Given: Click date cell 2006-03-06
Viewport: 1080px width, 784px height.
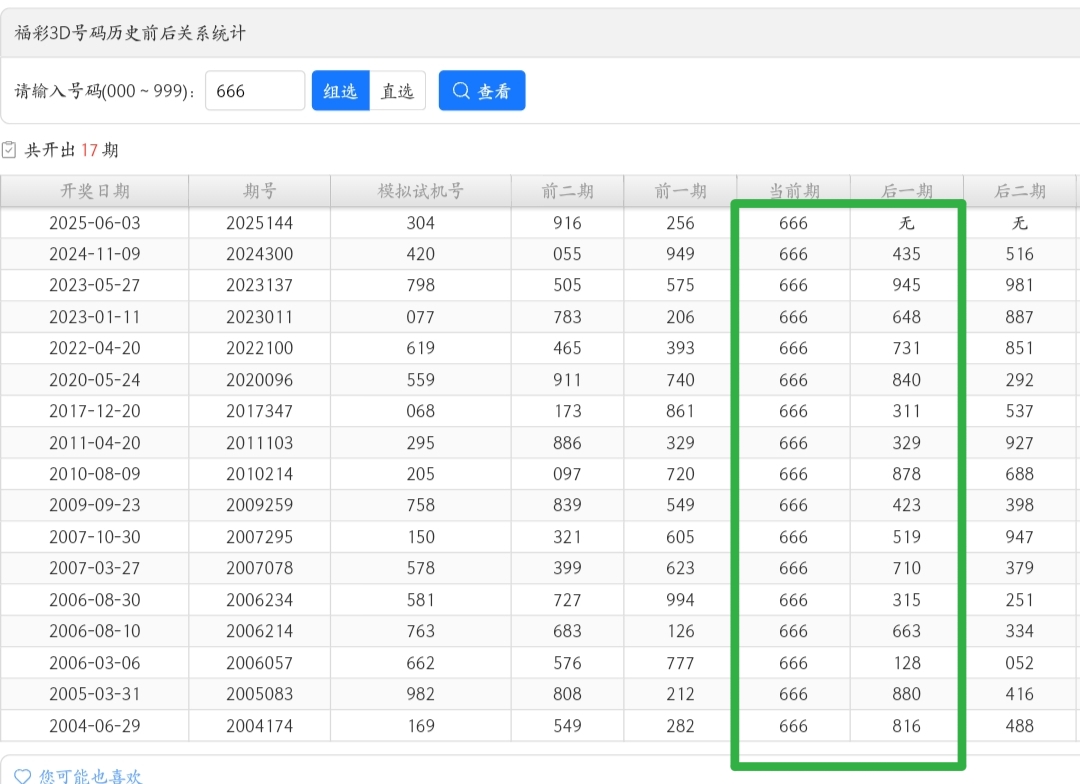Looking at the screenshot, I should point(95,663).
